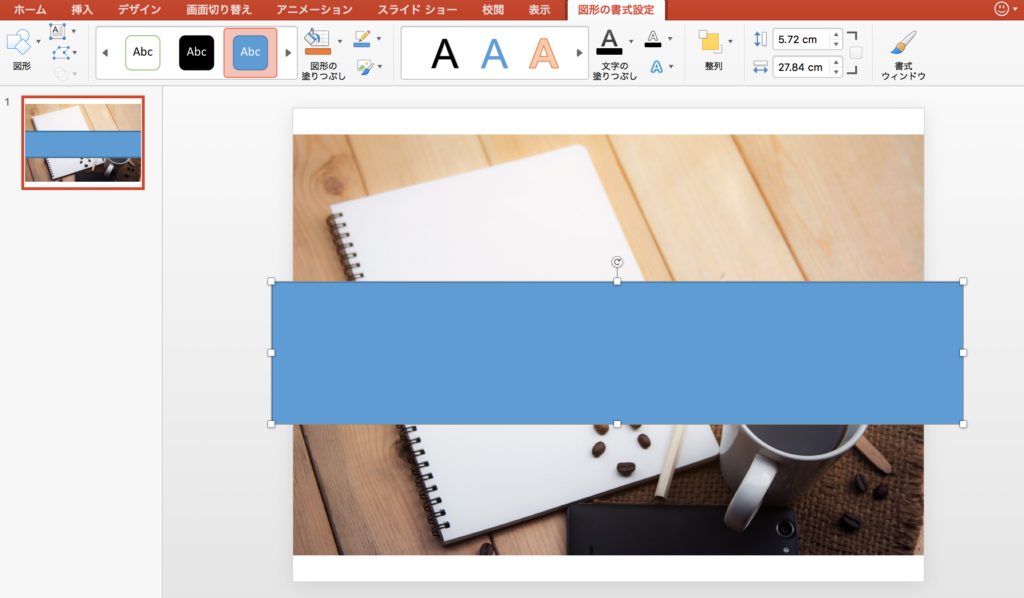Open the アニメーション tab

coord(314,9)
